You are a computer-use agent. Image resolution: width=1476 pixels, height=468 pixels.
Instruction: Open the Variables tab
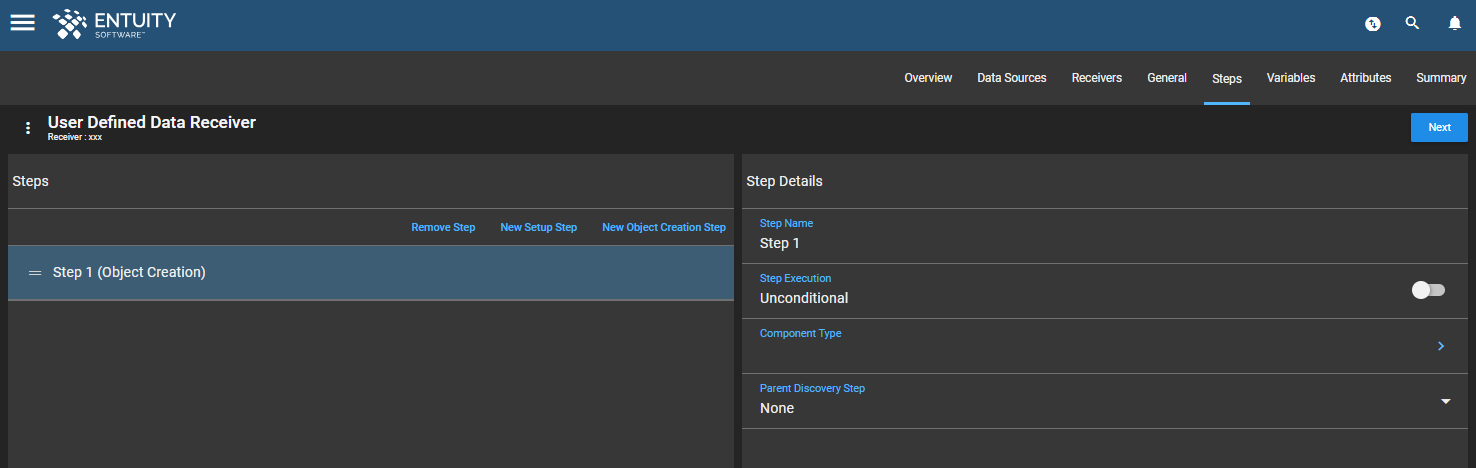pyautogui.click(x=1291, y=78)
